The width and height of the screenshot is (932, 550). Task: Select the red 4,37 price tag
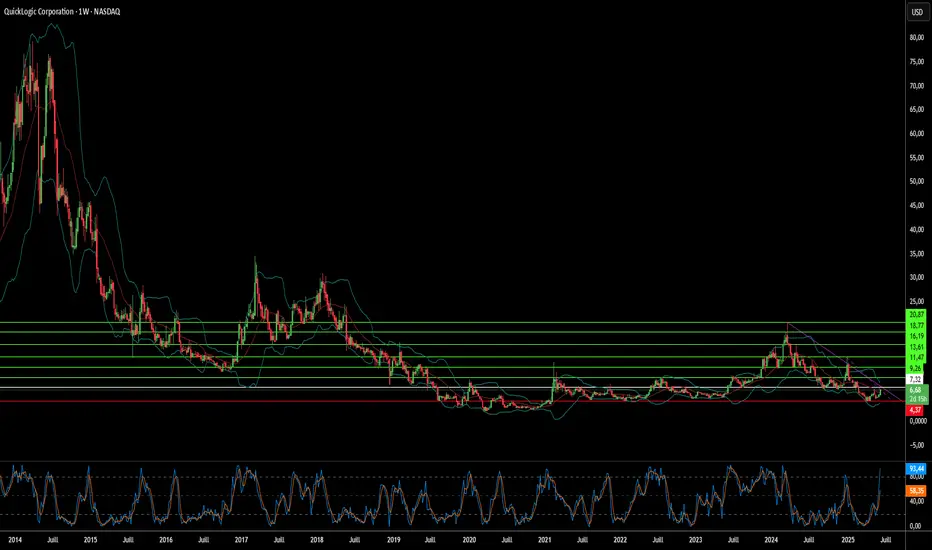click(x=915, y=410)
